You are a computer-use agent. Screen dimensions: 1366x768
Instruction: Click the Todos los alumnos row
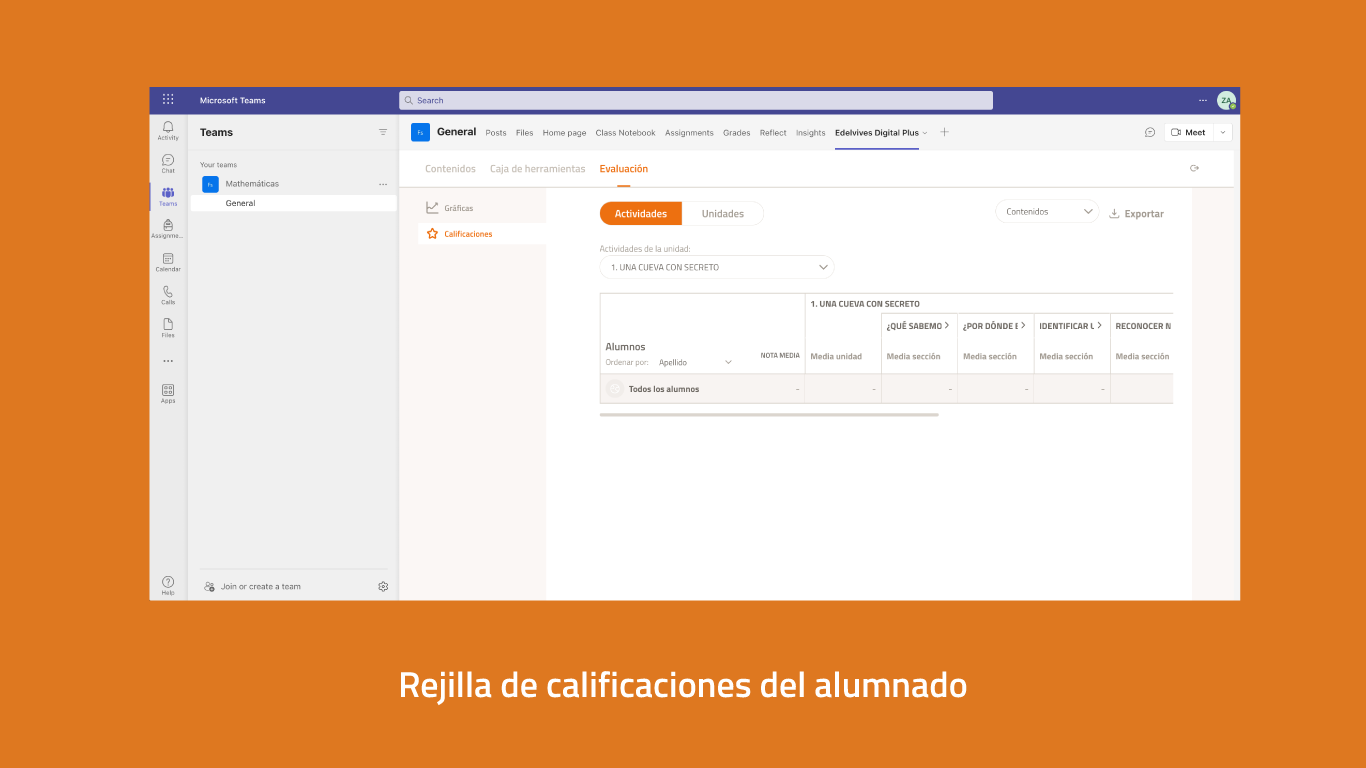(x=886, y=389)
